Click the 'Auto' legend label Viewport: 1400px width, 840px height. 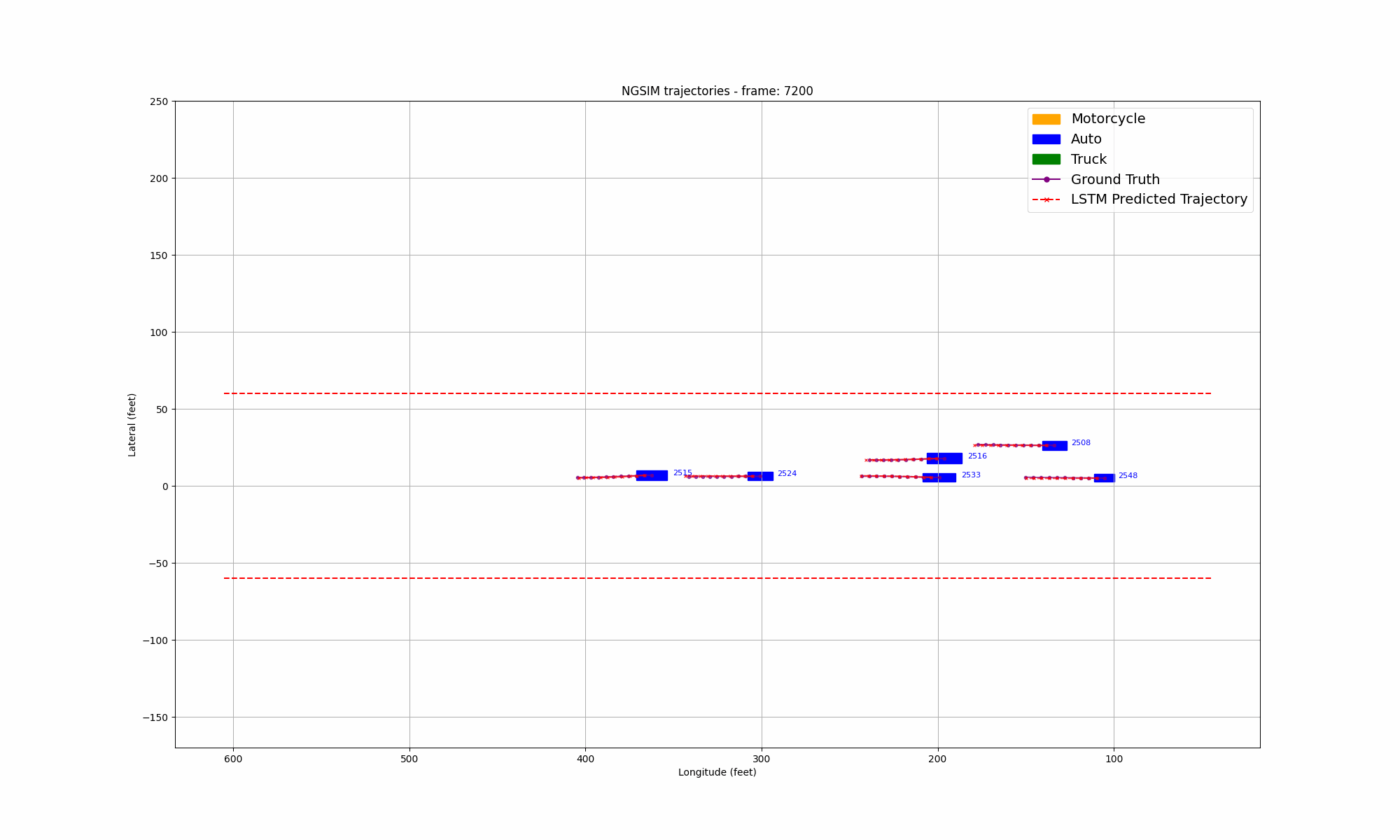click(x=1086, y=139)
